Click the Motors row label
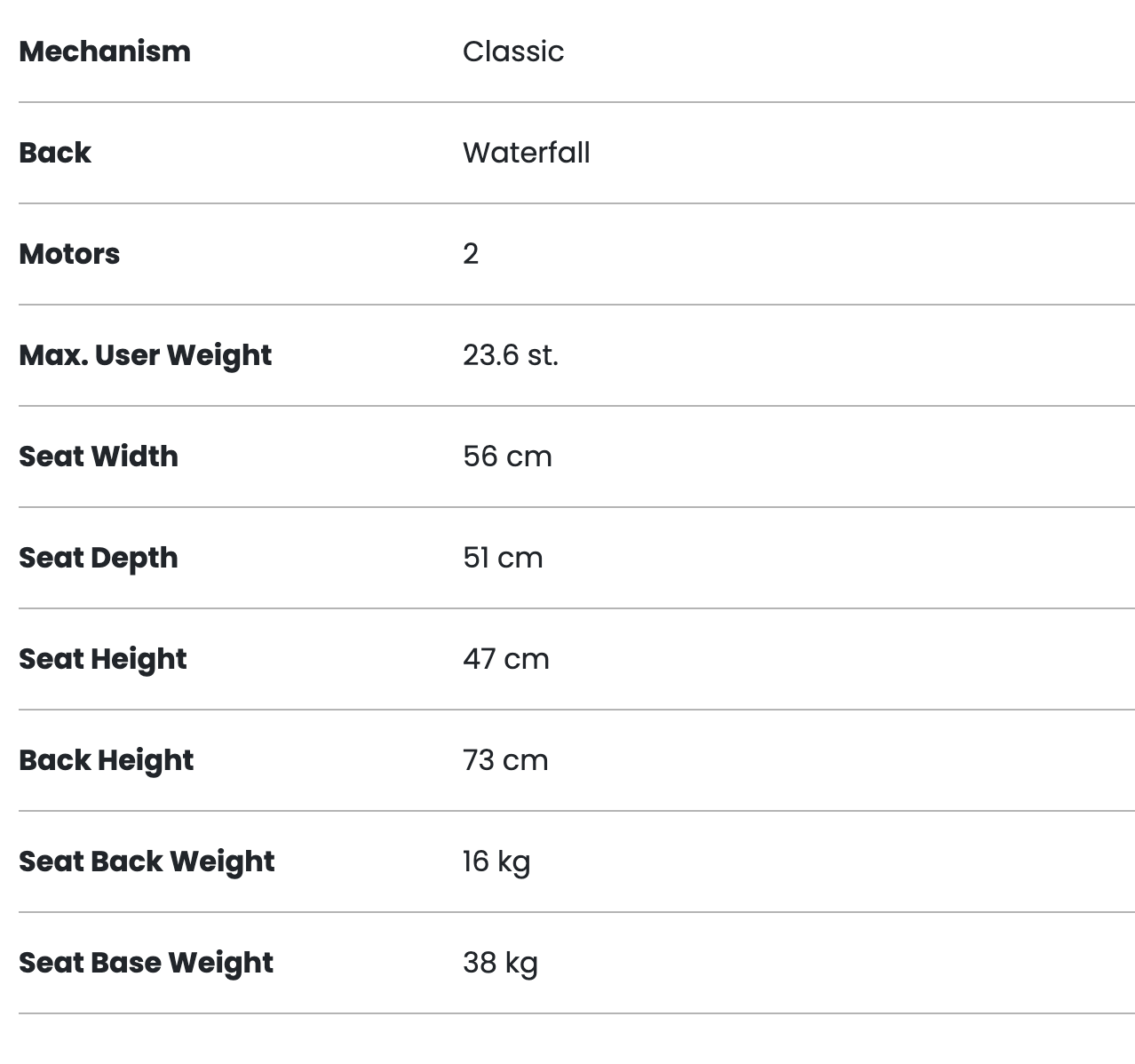The width and height of the screenshot is (1135, 1064). (x=69, y=254)
